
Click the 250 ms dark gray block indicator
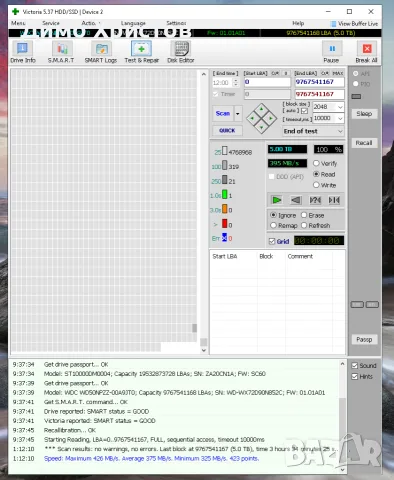225,180
